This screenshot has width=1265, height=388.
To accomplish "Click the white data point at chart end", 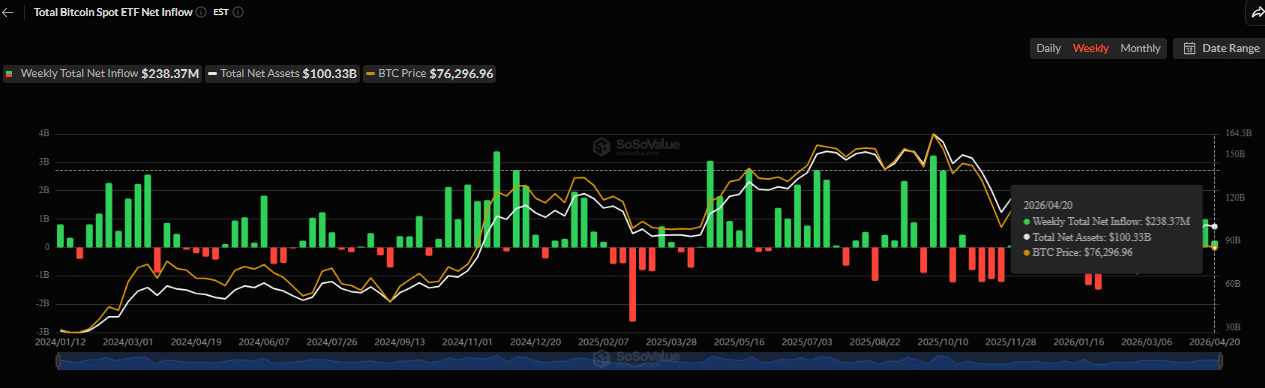I will 1213,227.
